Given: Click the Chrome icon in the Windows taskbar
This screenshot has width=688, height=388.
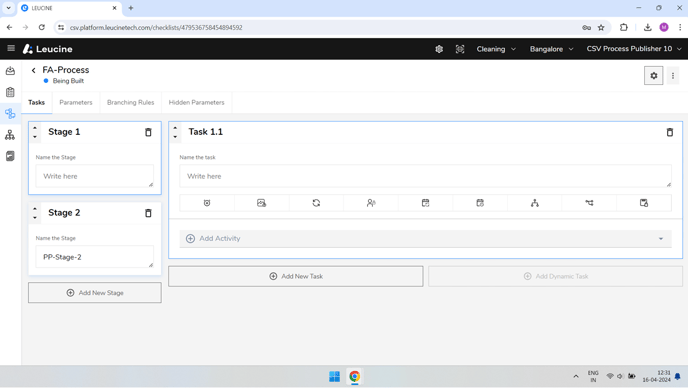Looking at the screenshot, I should tap(355, 377).
